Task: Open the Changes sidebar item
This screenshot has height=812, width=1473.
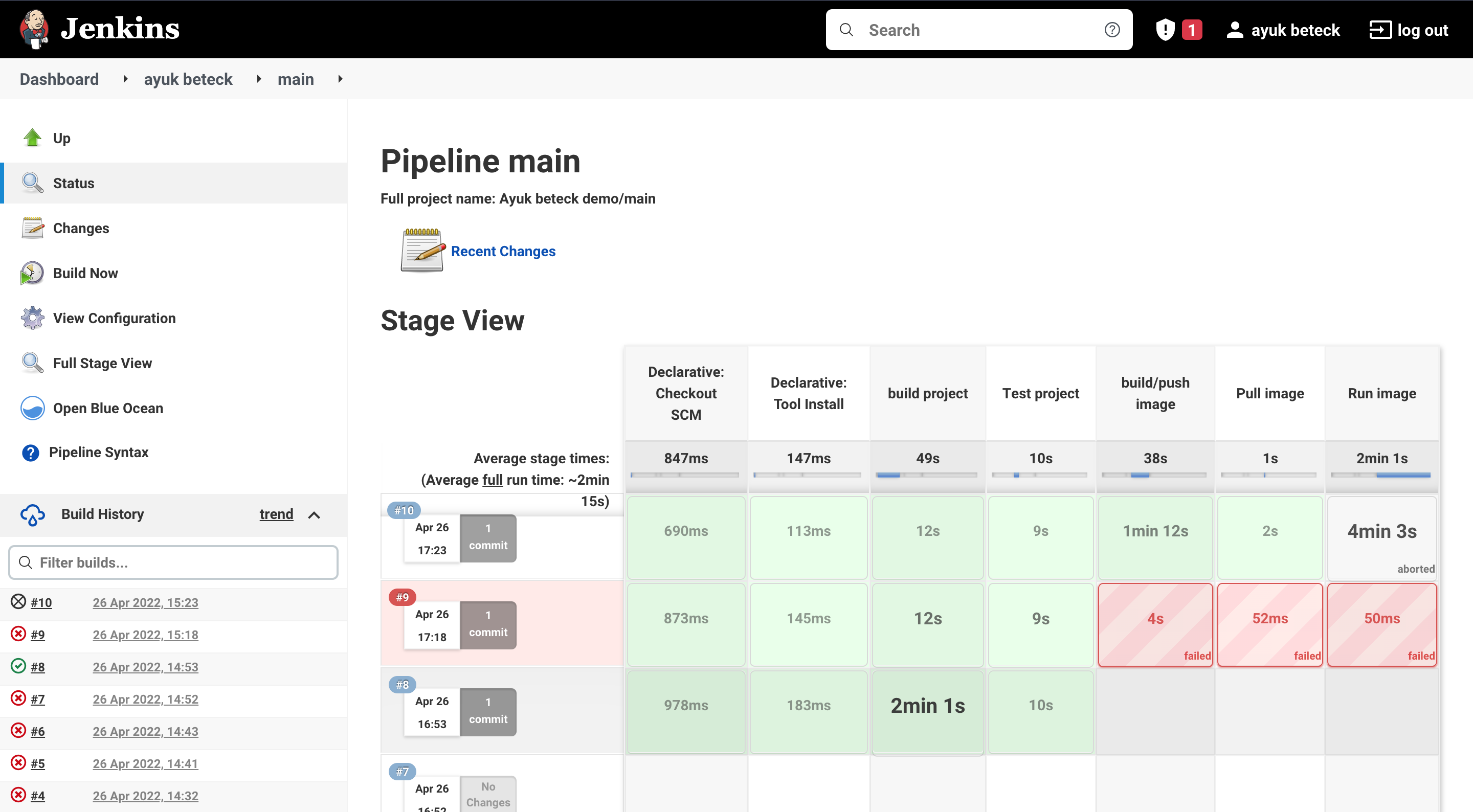Action: [x=81, y=228]
